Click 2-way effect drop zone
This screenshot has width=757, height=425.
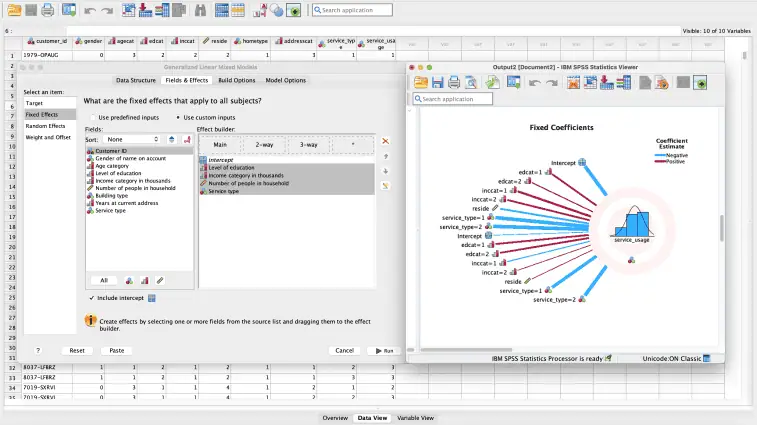point(265,144)
